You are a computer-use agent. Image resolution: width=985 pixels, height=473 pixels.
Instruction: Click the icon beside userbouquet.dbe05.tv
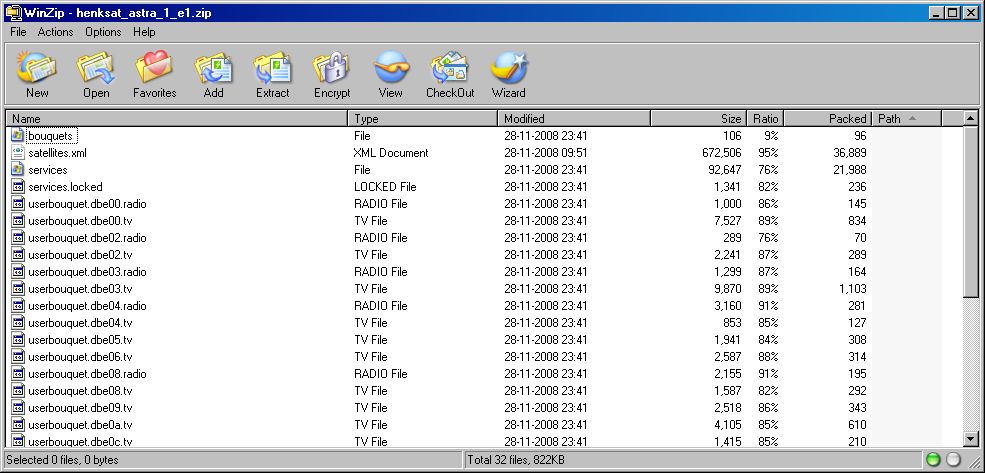(18, 339)
